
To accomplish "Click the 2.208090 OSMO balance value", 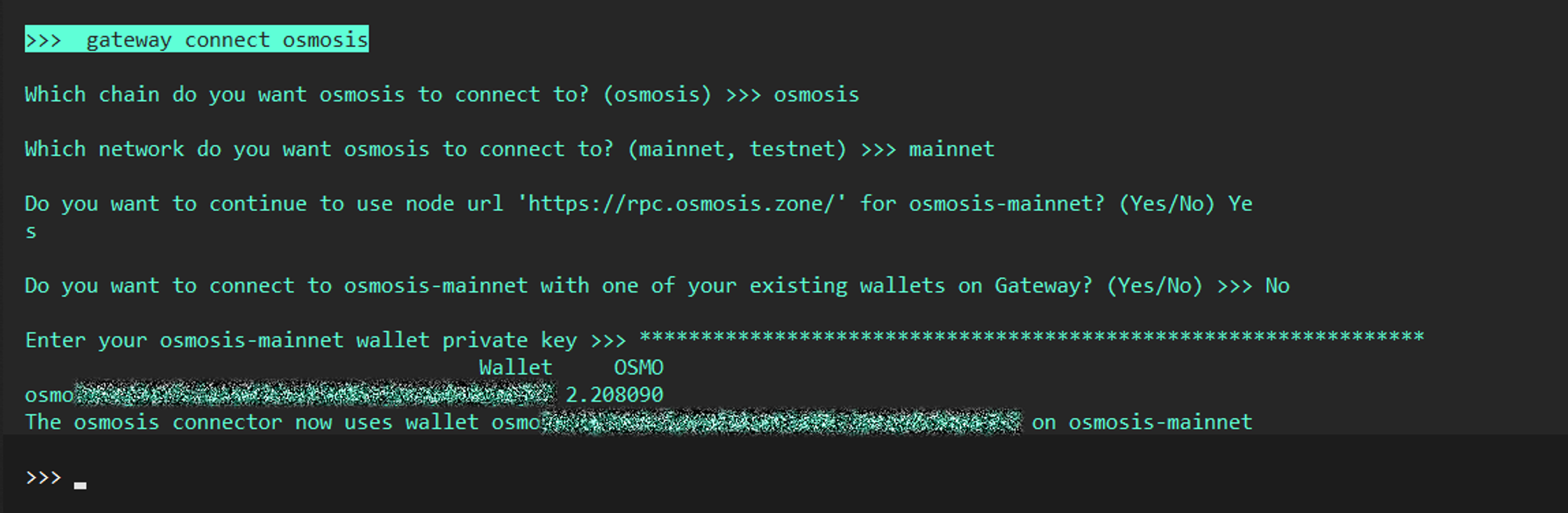I will 615,395.
